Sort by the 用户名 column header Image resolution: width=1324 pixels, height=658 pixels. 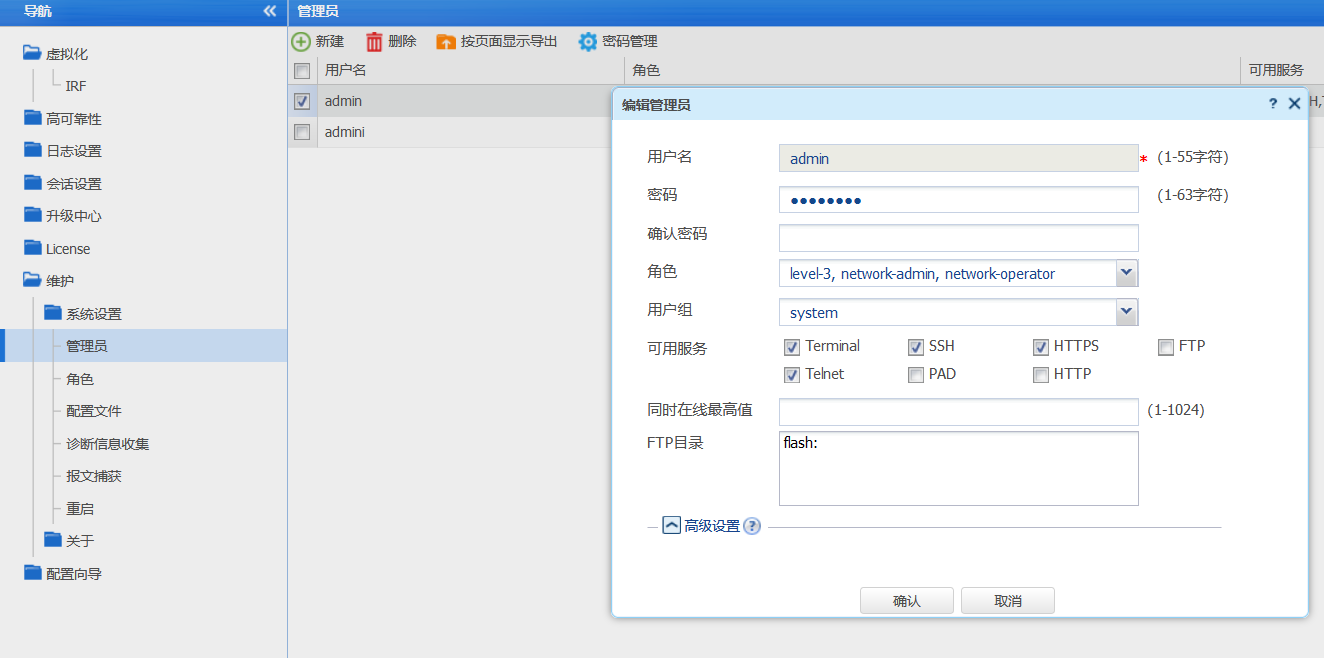(x=471, y=70)
